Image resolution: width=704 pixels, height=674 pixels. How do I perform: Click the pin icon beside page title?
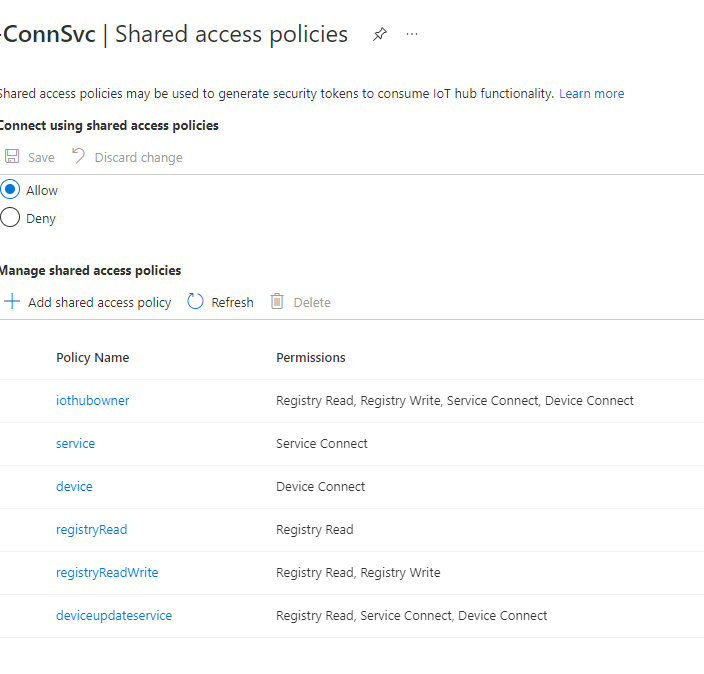click(380, 34)
